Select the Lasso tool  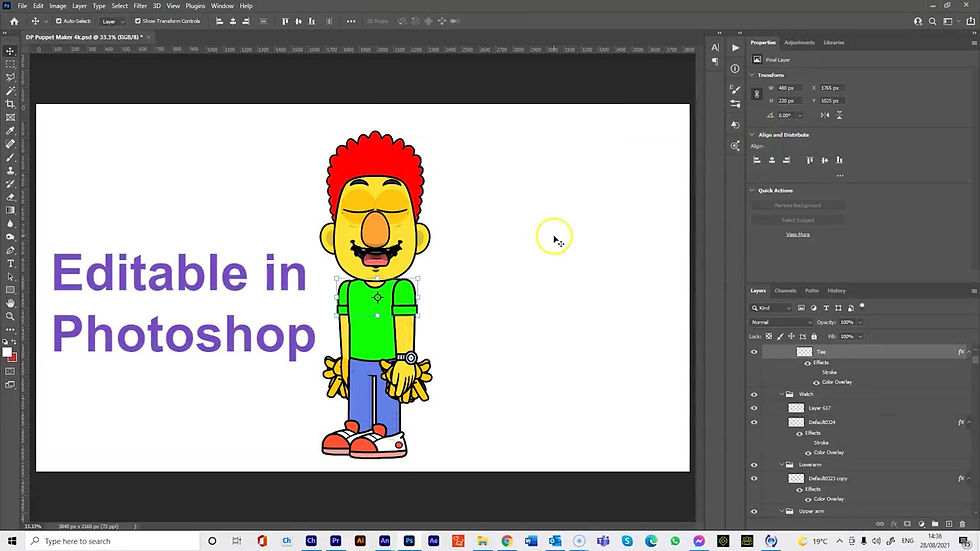coord(10,77)
